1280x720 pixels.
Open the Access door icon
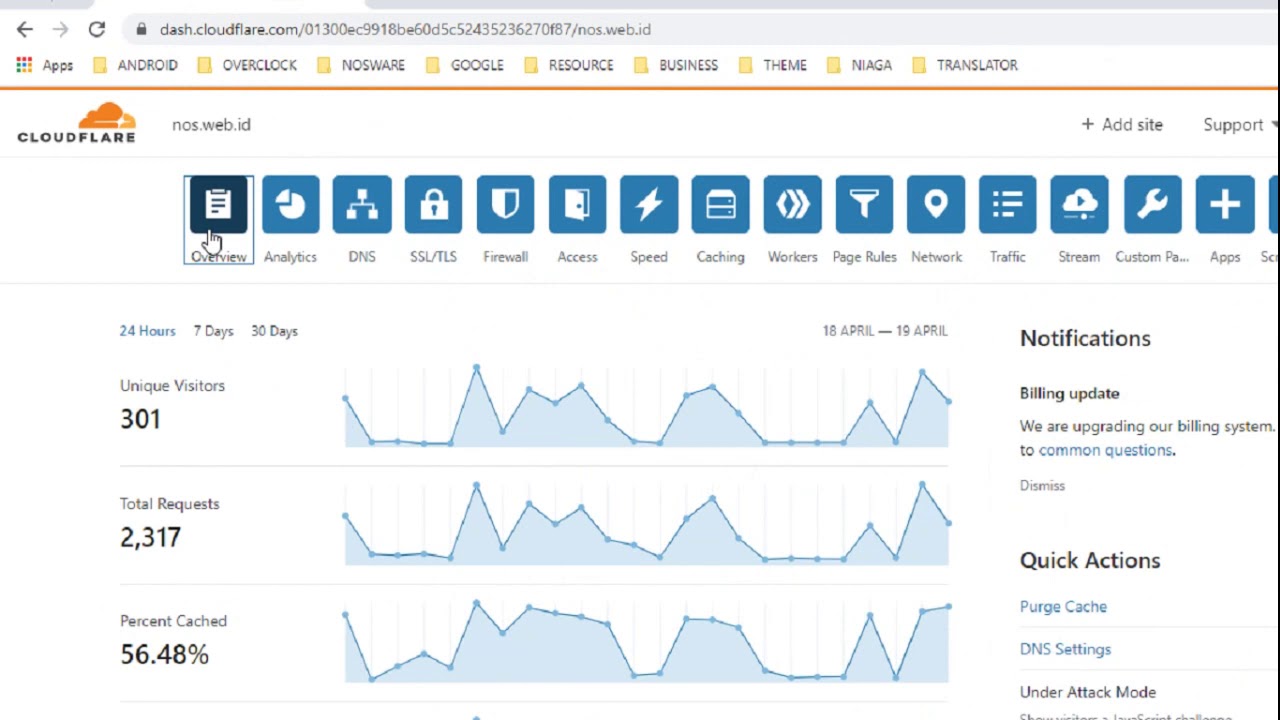pyautogui.click(x=577, y=205)
